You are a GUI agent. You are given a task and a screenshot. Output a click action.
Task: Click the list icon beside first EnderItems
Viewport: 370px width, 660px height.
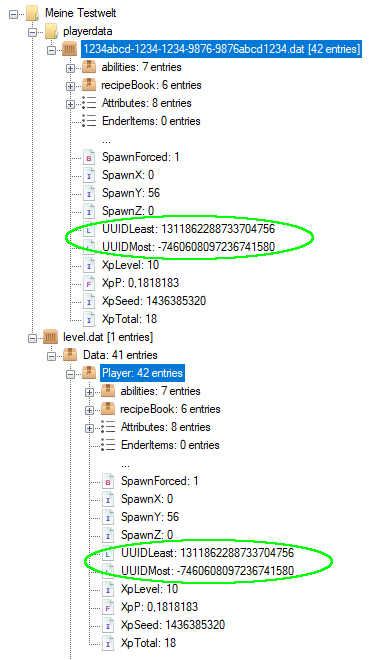coord(89,121)
